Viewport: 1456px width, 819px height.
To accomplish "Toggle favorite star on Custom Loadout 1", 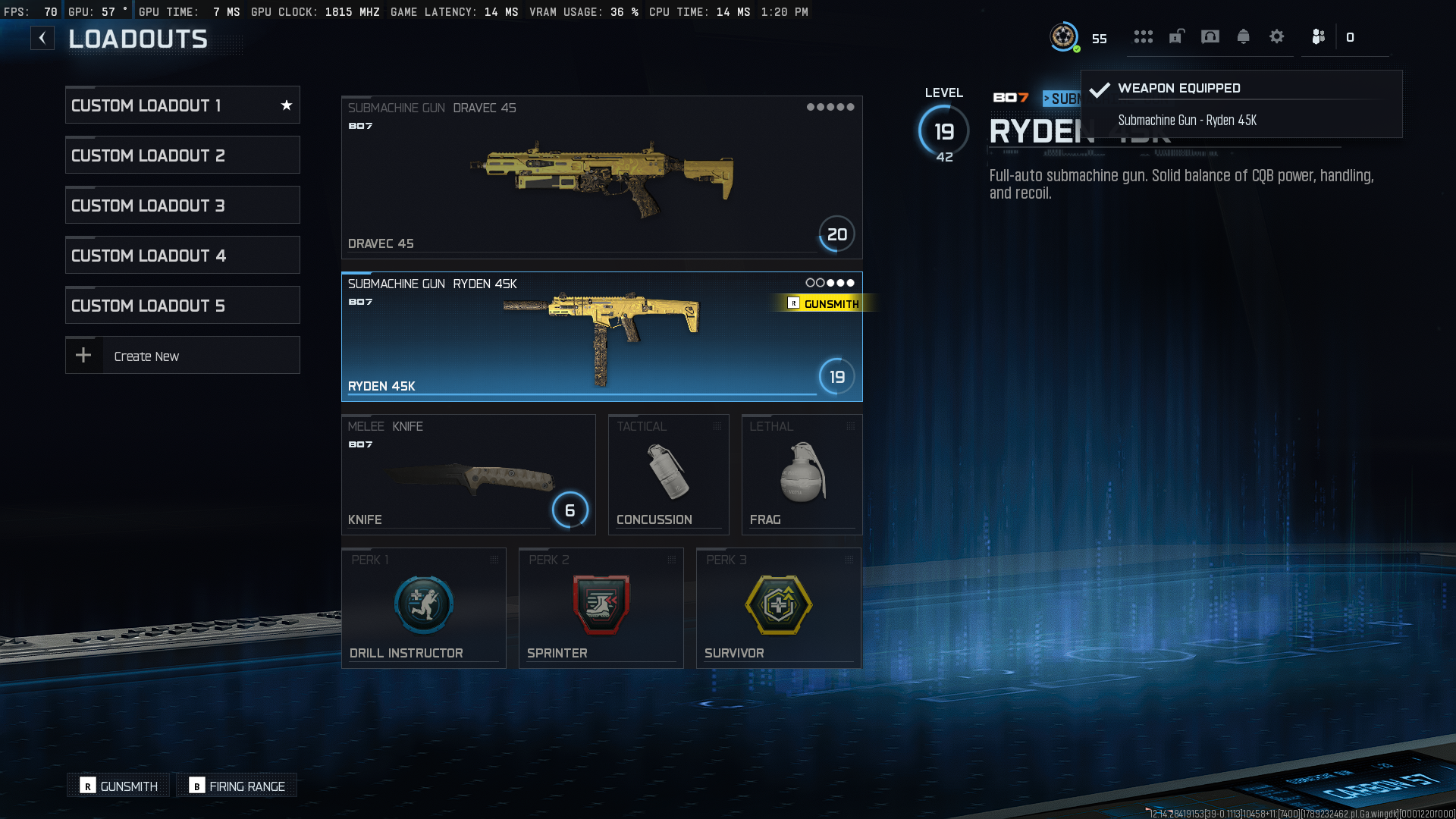I will (x=286, y=105).
